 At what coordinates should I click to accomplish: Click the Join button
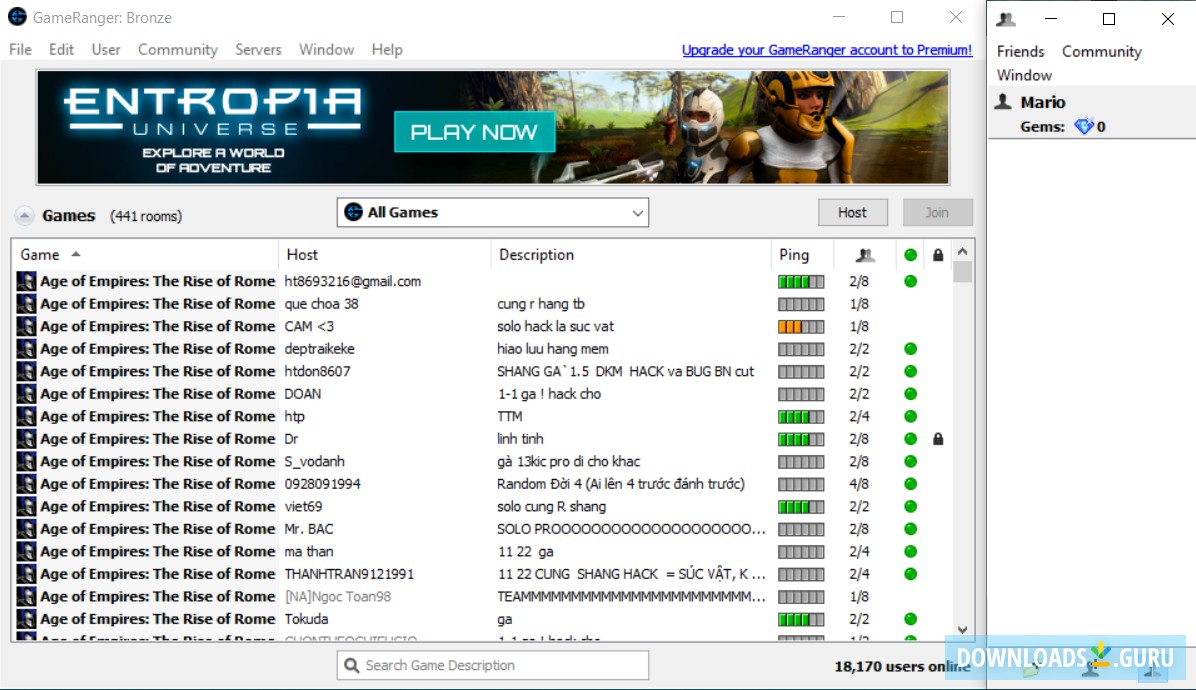pos(937,213)
